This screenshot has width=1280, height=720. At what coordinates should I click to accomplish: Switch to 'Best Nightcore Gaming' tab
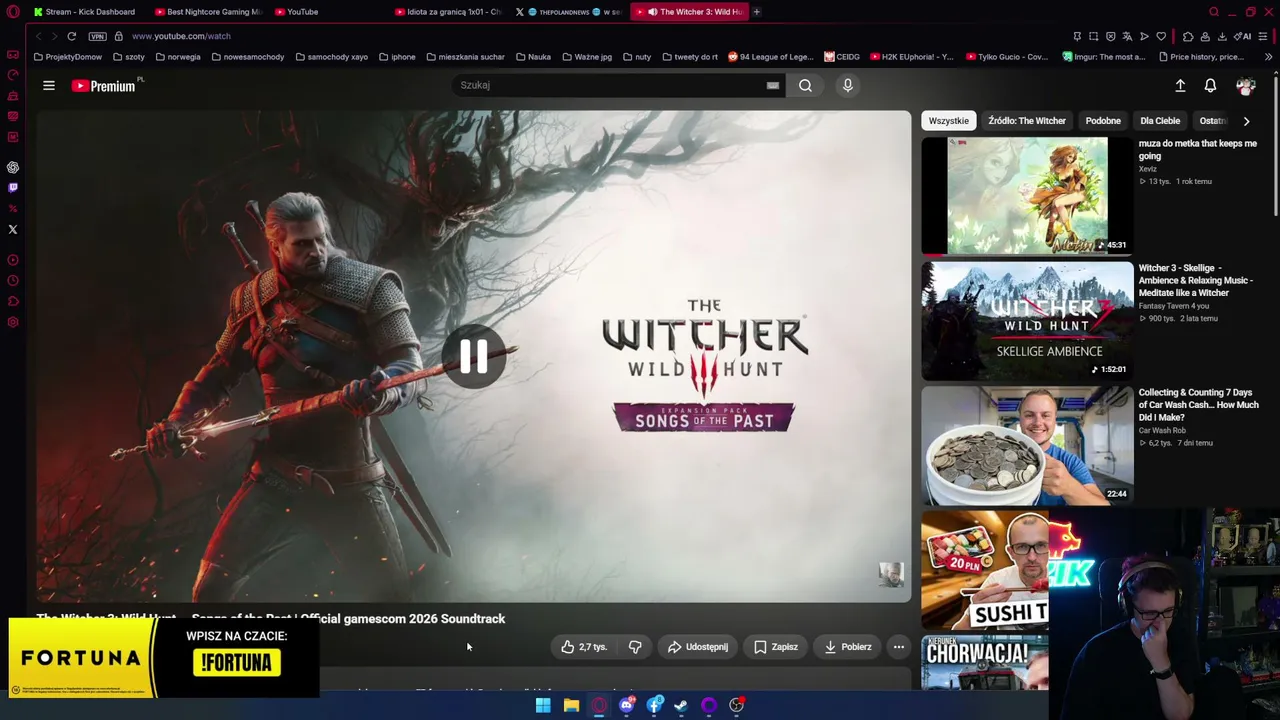point(208,12)
